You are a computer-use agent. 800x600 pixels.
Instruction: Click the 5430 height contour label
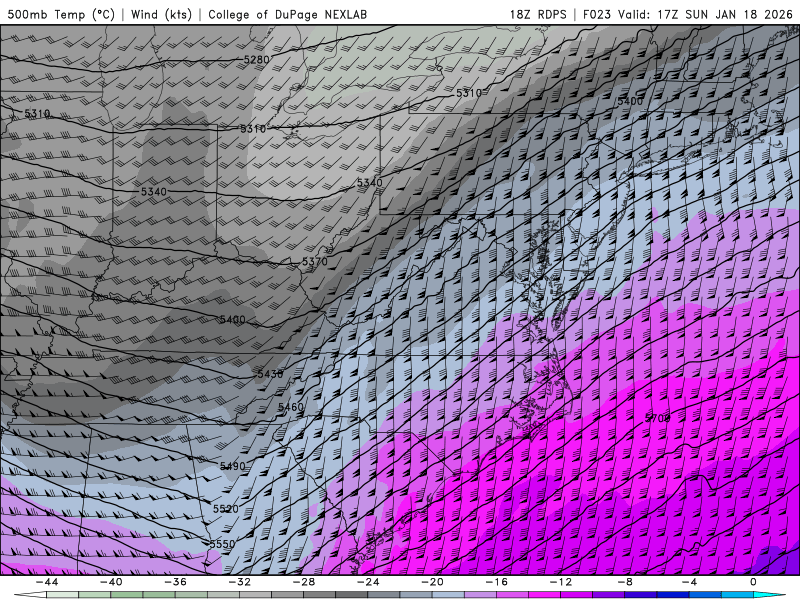click(x=270, y=374)
